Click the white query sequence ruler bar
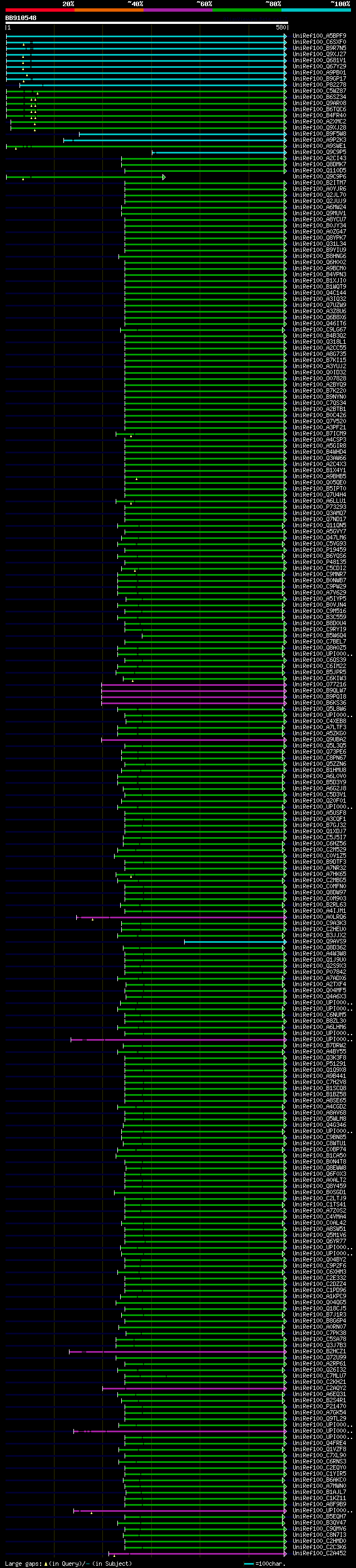This screenshot has height=1568, width=356. click(147, 23)
